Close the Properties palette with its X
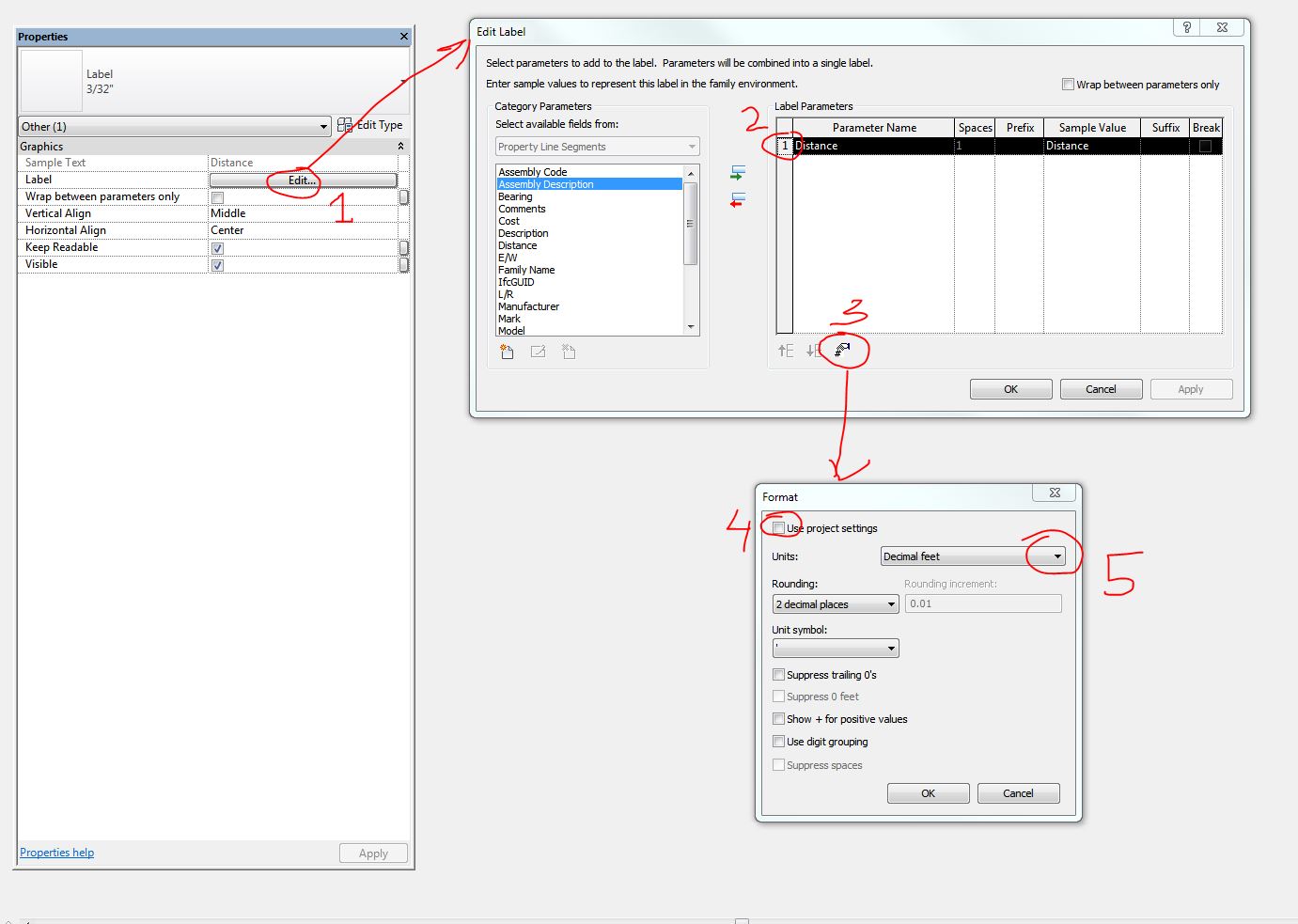1298x924 pixels. tap(404, 37)
